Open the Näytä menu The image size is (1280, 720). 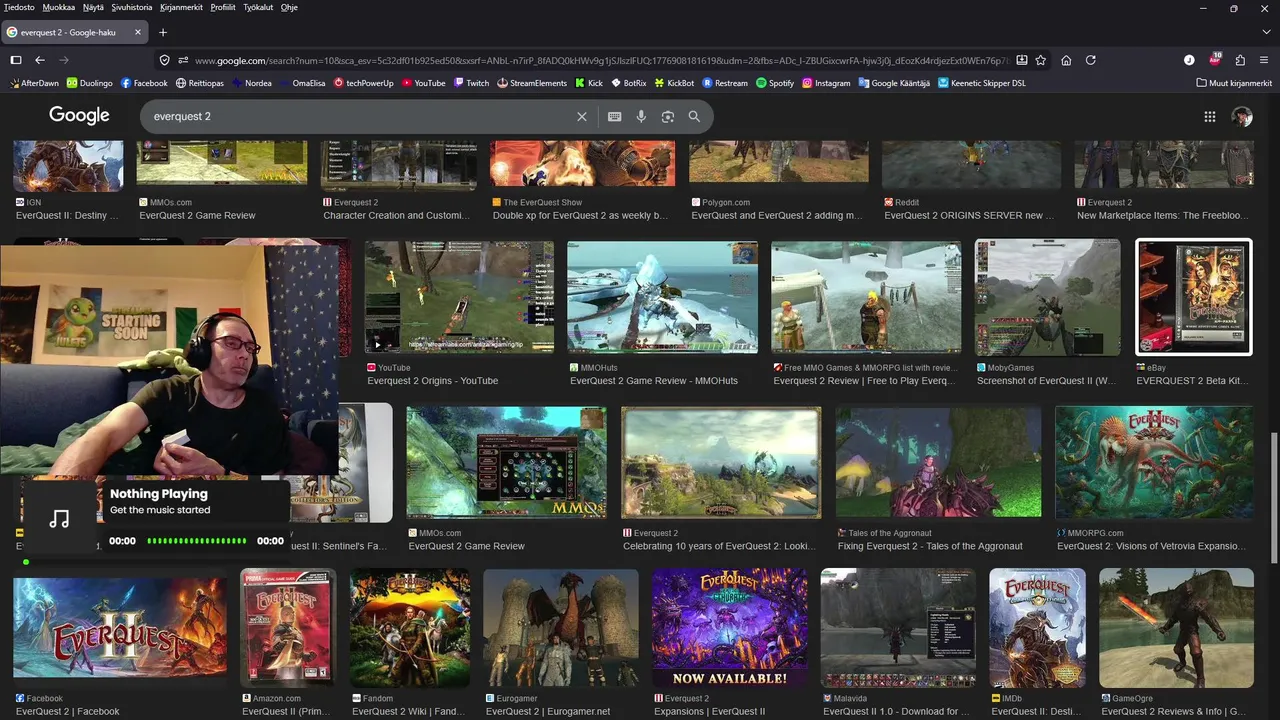[x=93, y=7]
